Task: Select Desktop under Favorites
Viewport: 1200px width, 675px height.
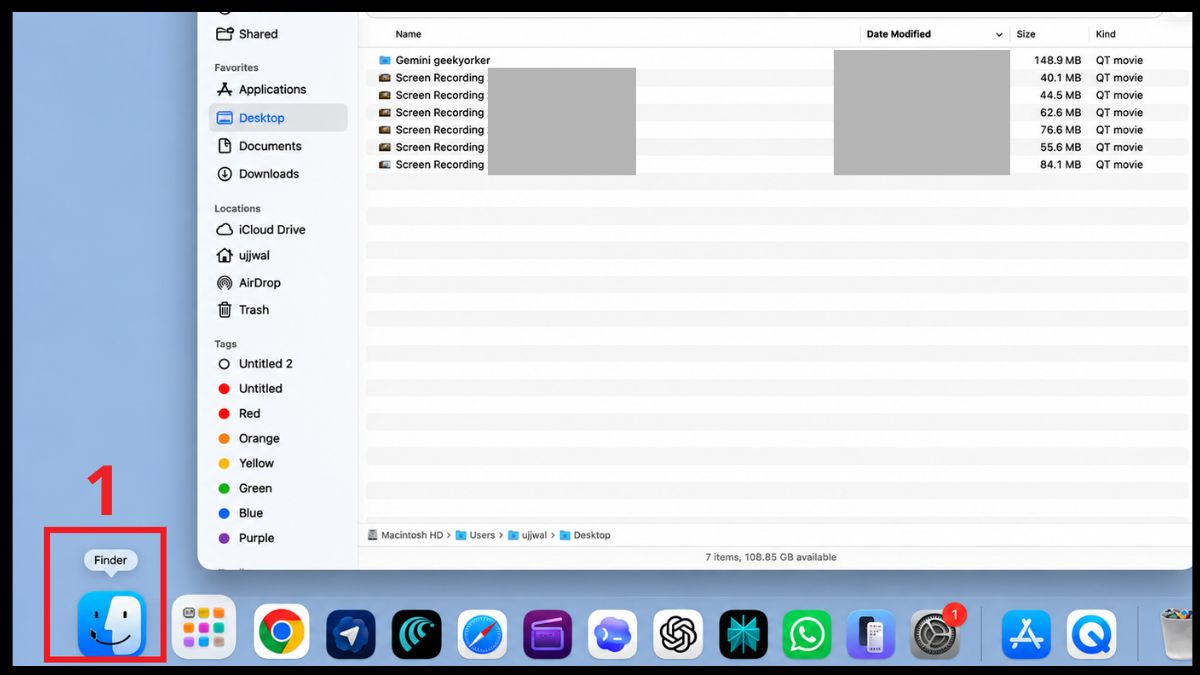Action: [278, 118]
